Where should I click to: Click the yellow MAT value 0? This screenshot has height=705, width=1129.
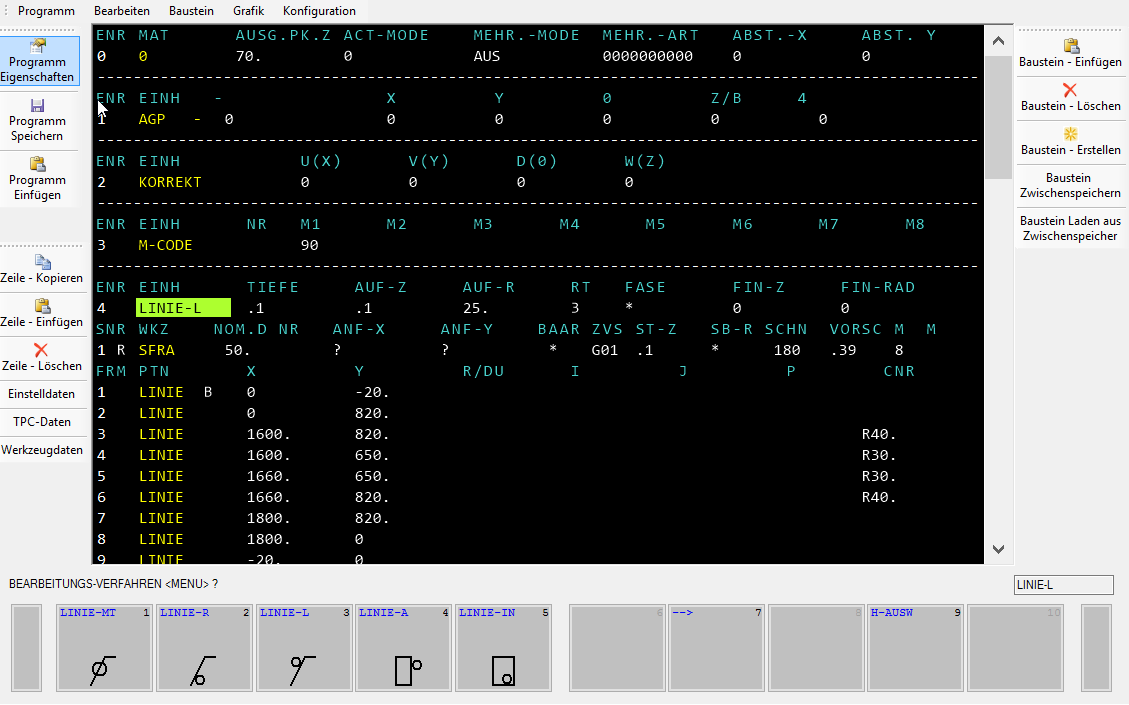[143, 56]
